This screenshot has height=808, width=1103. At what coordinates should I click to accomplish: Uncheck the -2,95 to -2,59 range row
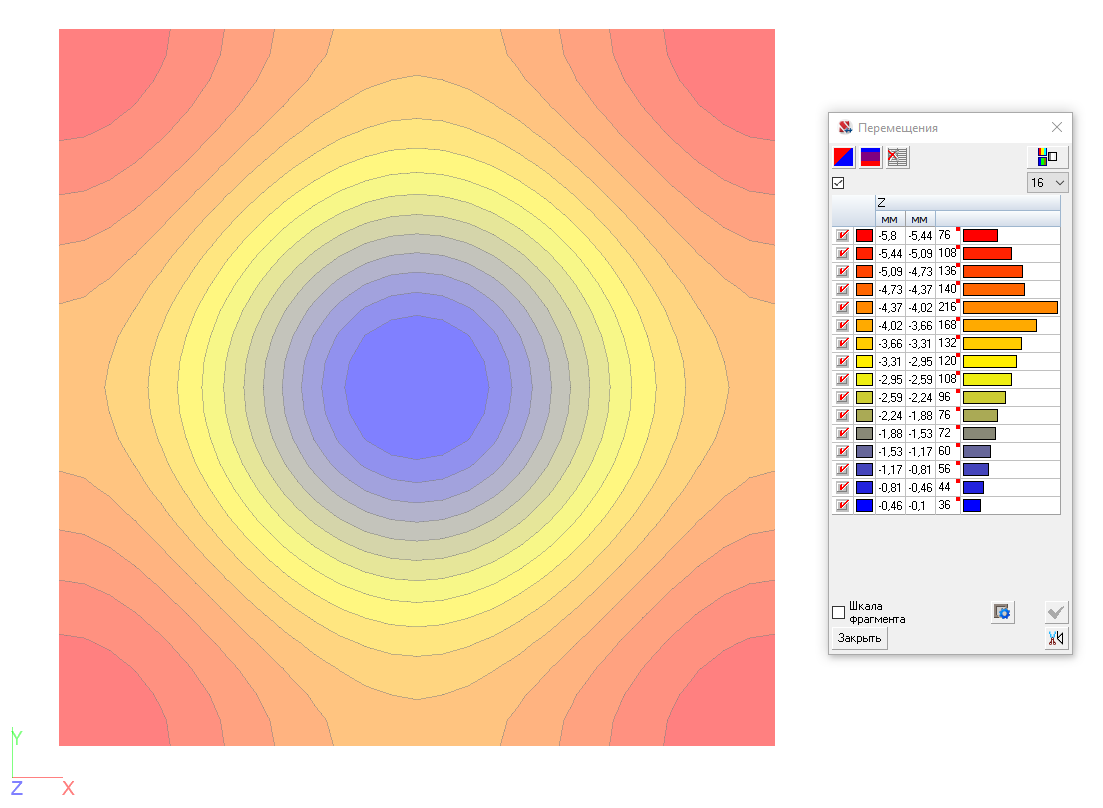pyautogui.click(x=842, y=379)
